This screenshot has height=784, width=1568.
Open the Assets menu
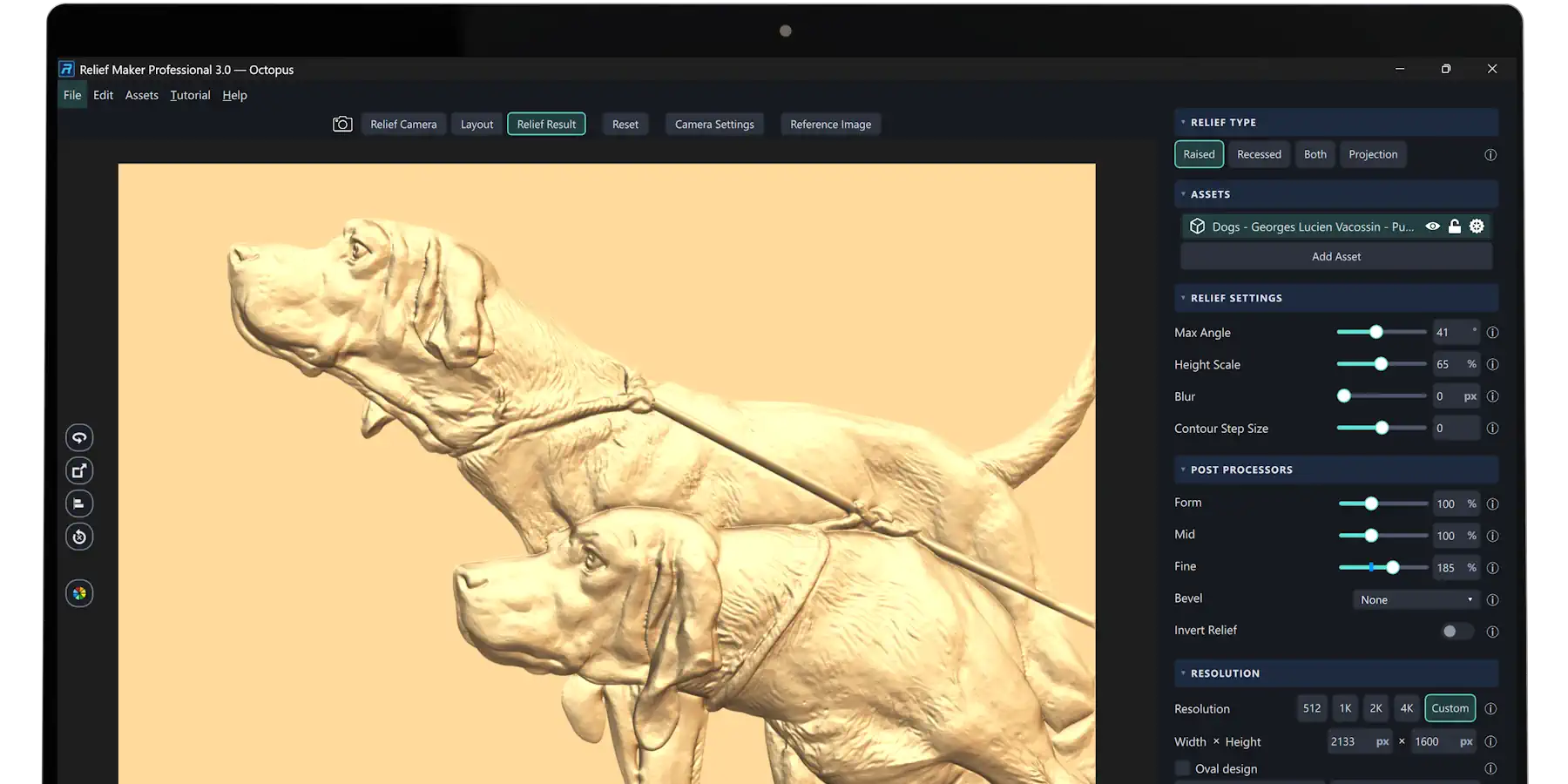point(141,95)
